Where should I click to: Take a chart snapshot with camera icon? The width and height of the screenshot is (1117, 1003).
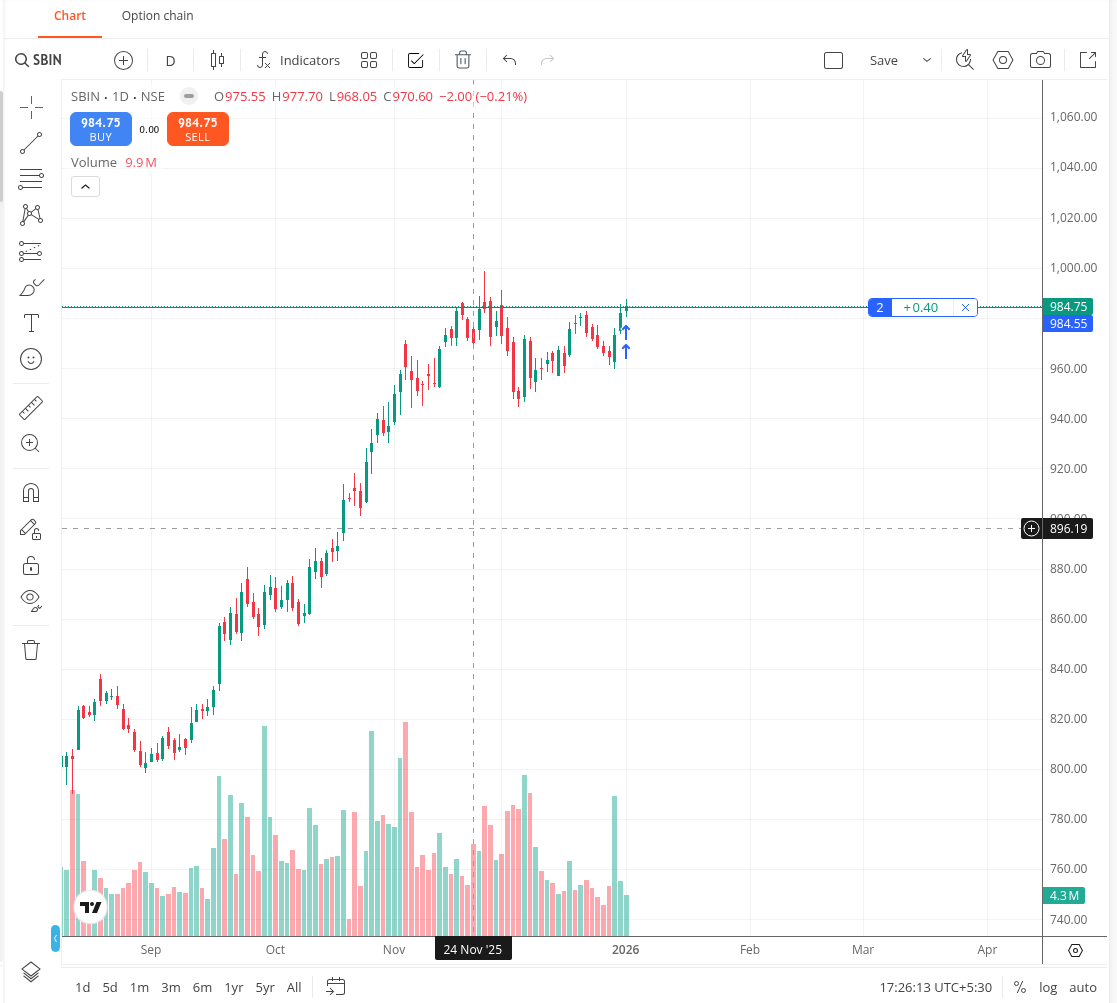pyautogui.click(x=1041, y=60)
